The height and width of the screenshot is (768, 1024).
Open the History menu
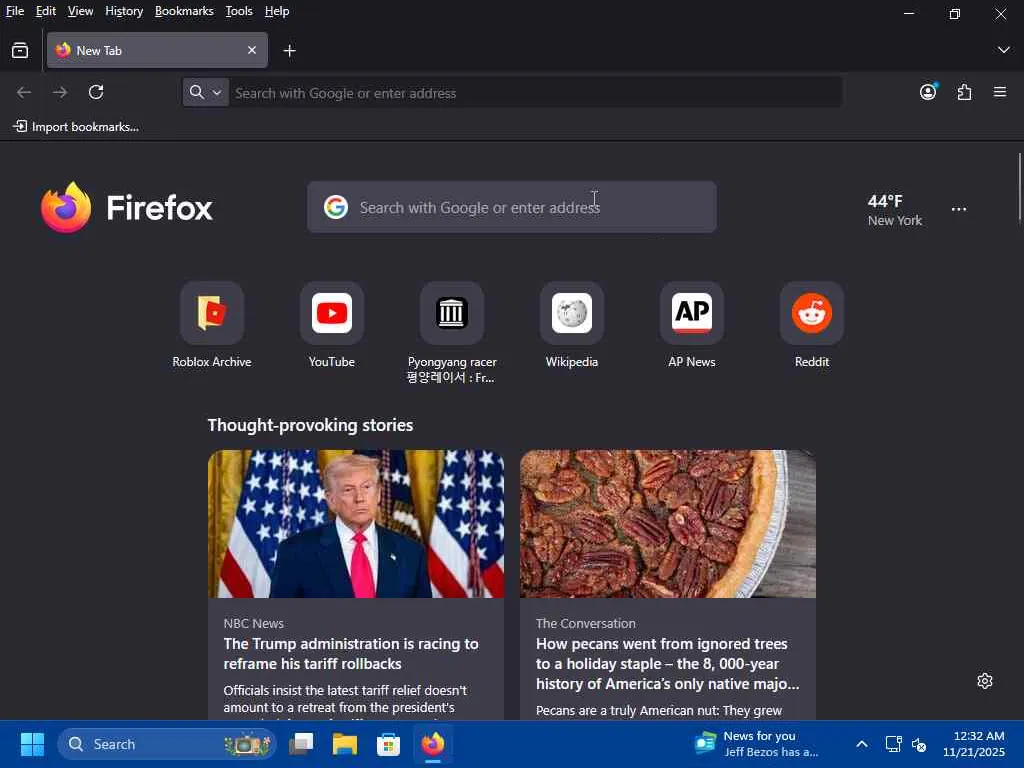click(124, 11)
